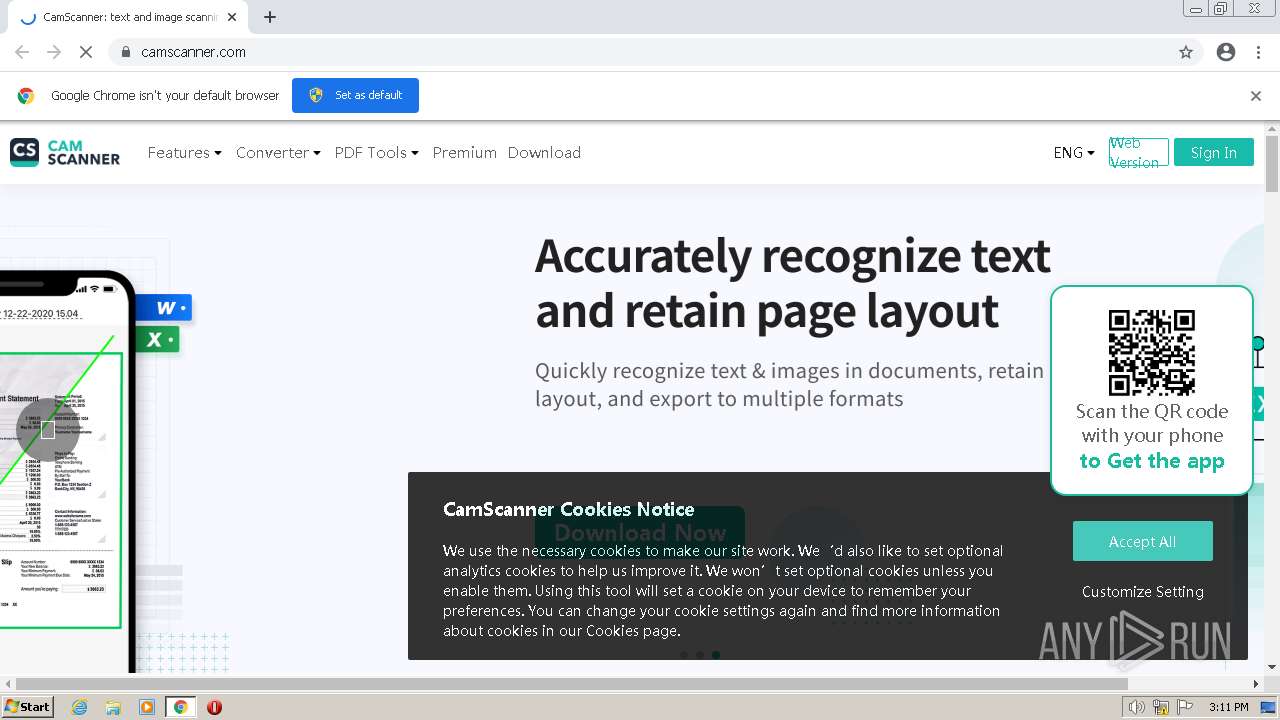Open the Chrome profile icon

click(x=1226, y=52)
